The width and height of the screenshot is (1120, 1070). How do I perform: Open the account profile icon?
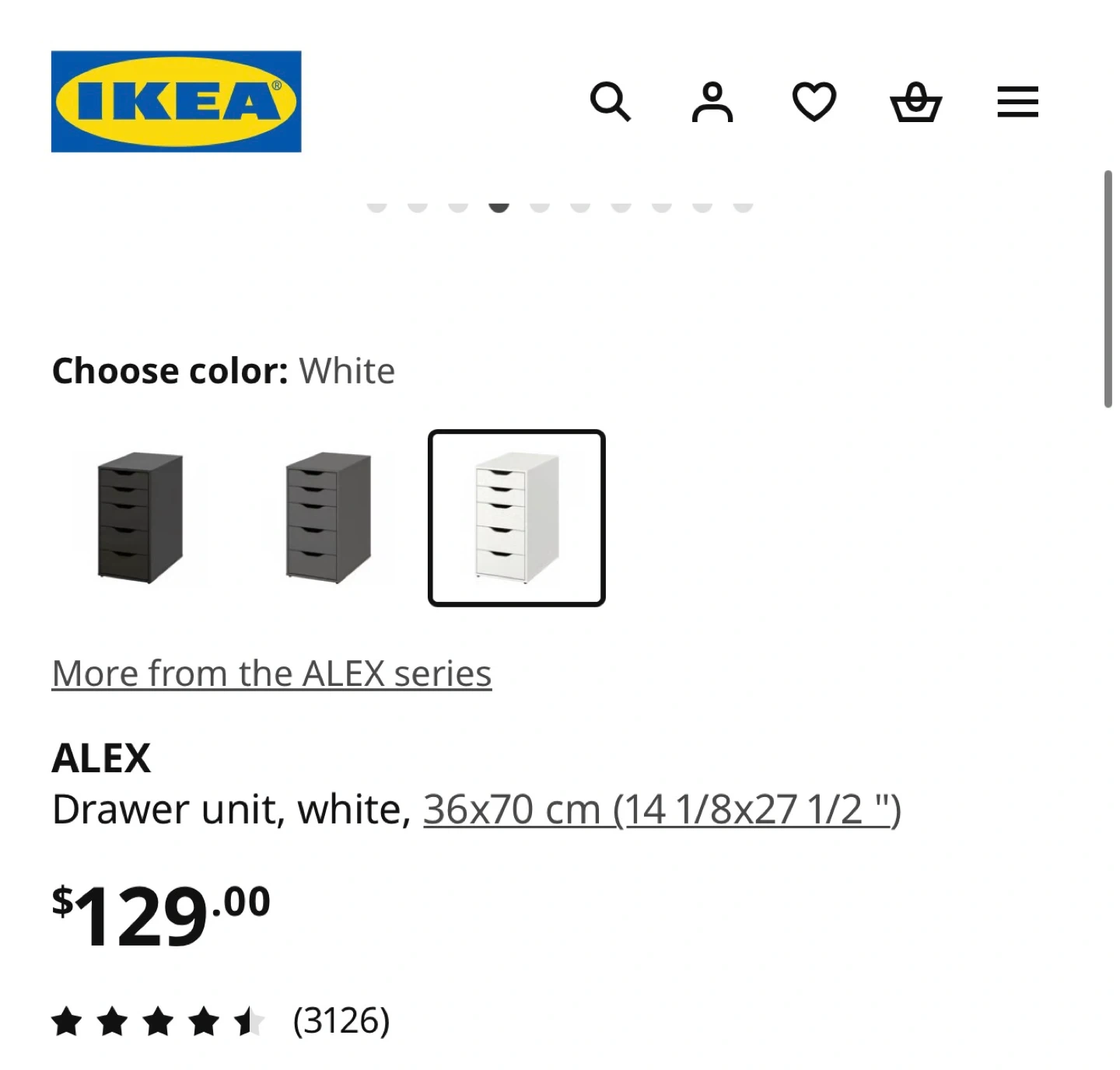coord(712,102)
